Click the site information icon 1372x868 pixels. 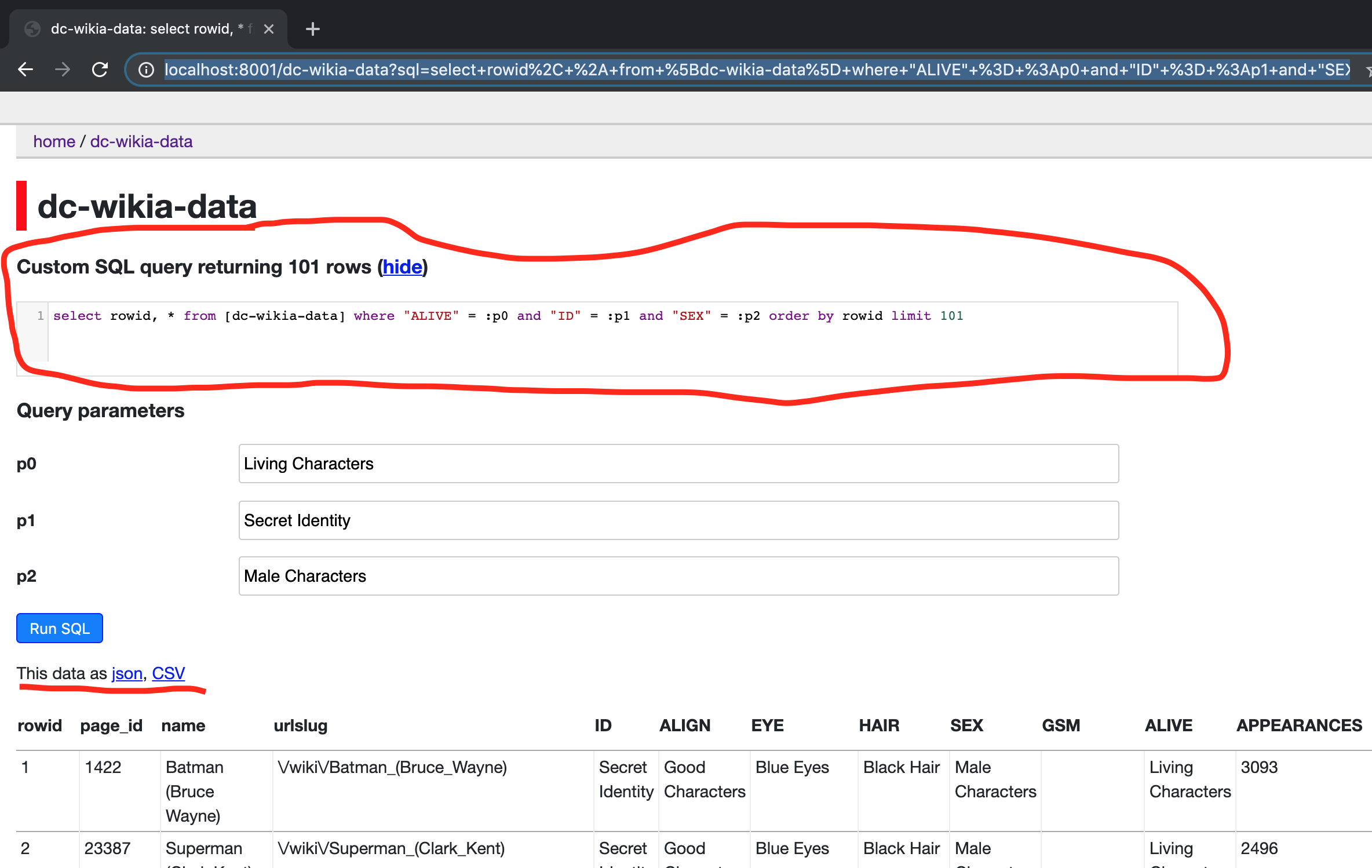[146, 70]
